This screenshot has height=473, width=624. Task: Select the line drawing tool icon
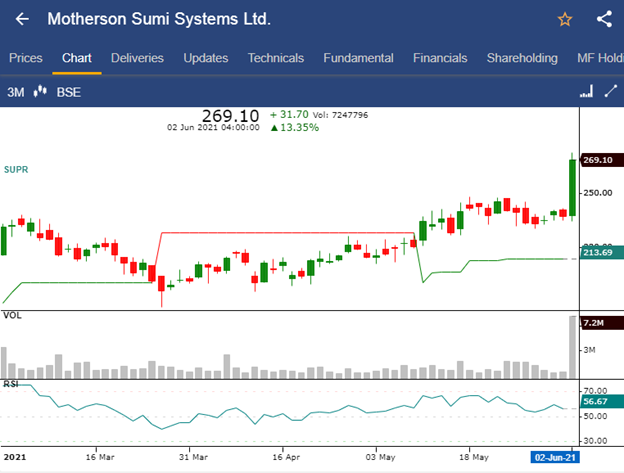pyautogui.click(x=611, y=91)
